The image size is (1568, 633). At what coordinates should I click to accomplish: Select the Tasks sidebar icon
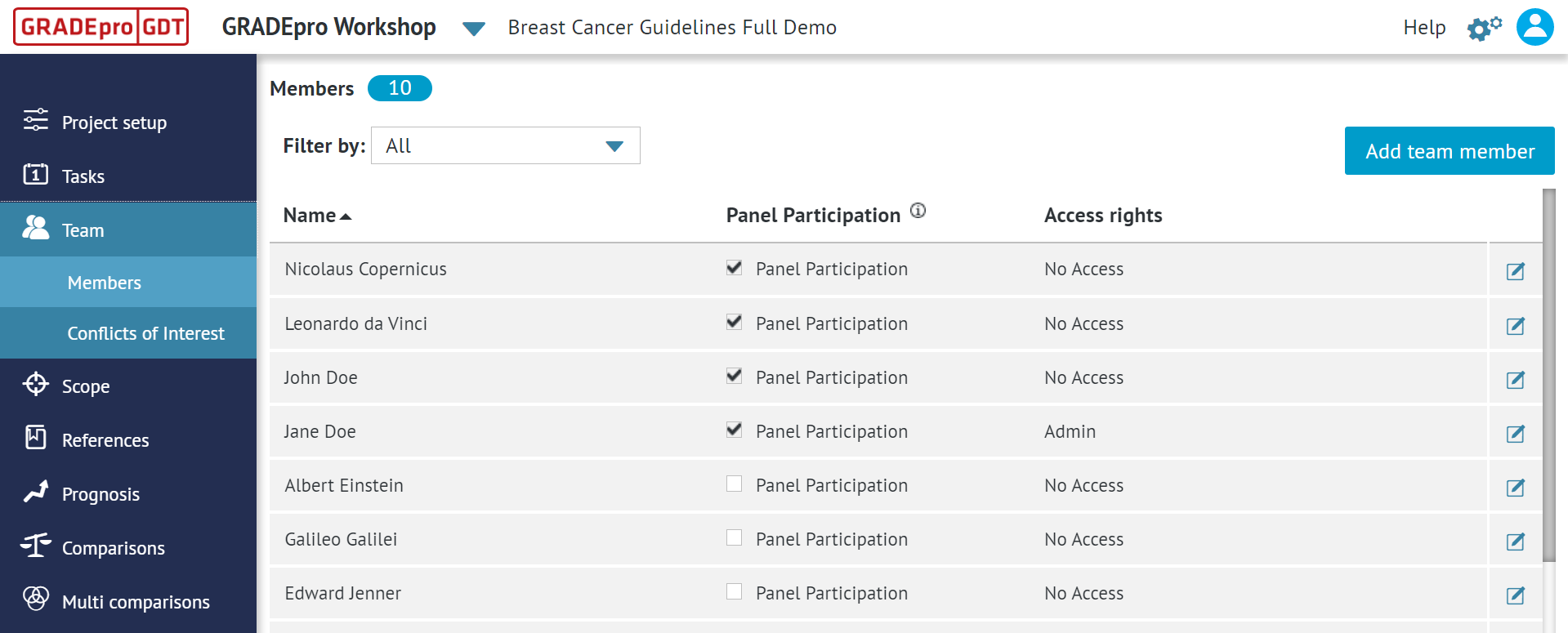tap(34, 176)
